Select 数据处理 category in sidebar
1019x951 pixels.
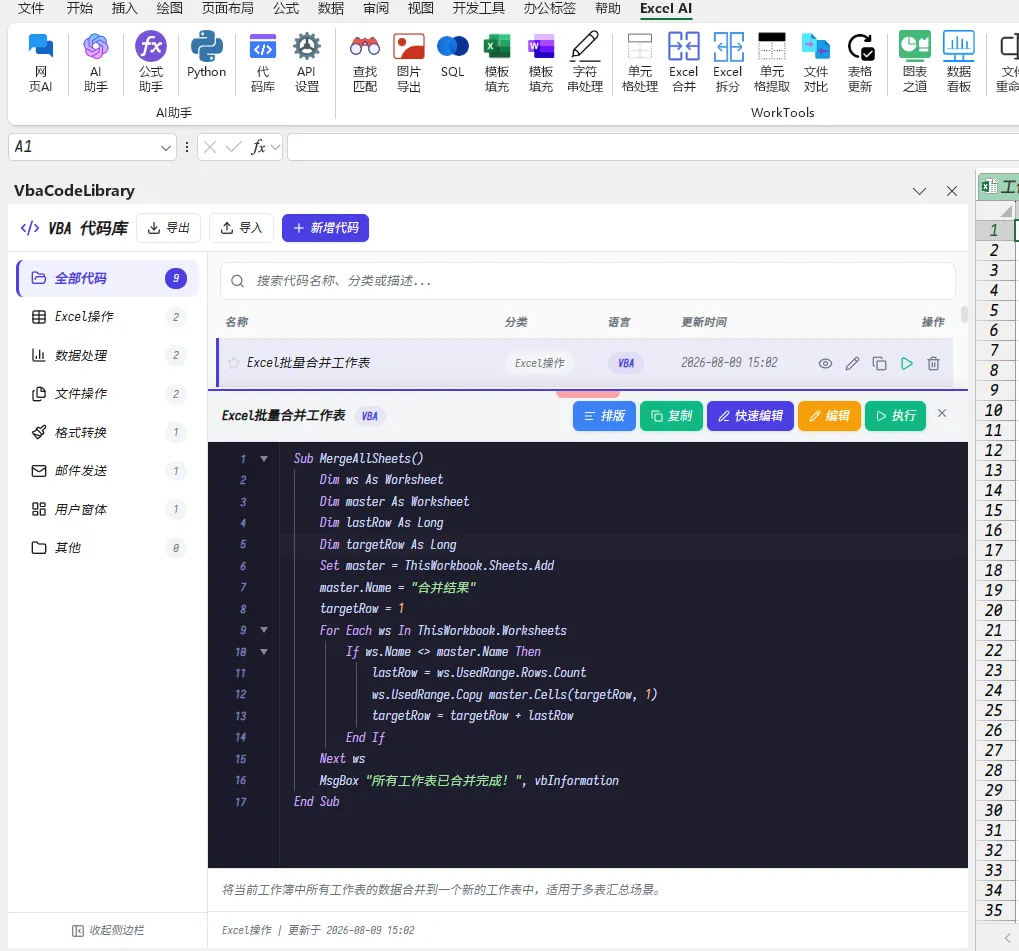pos(107,355)
